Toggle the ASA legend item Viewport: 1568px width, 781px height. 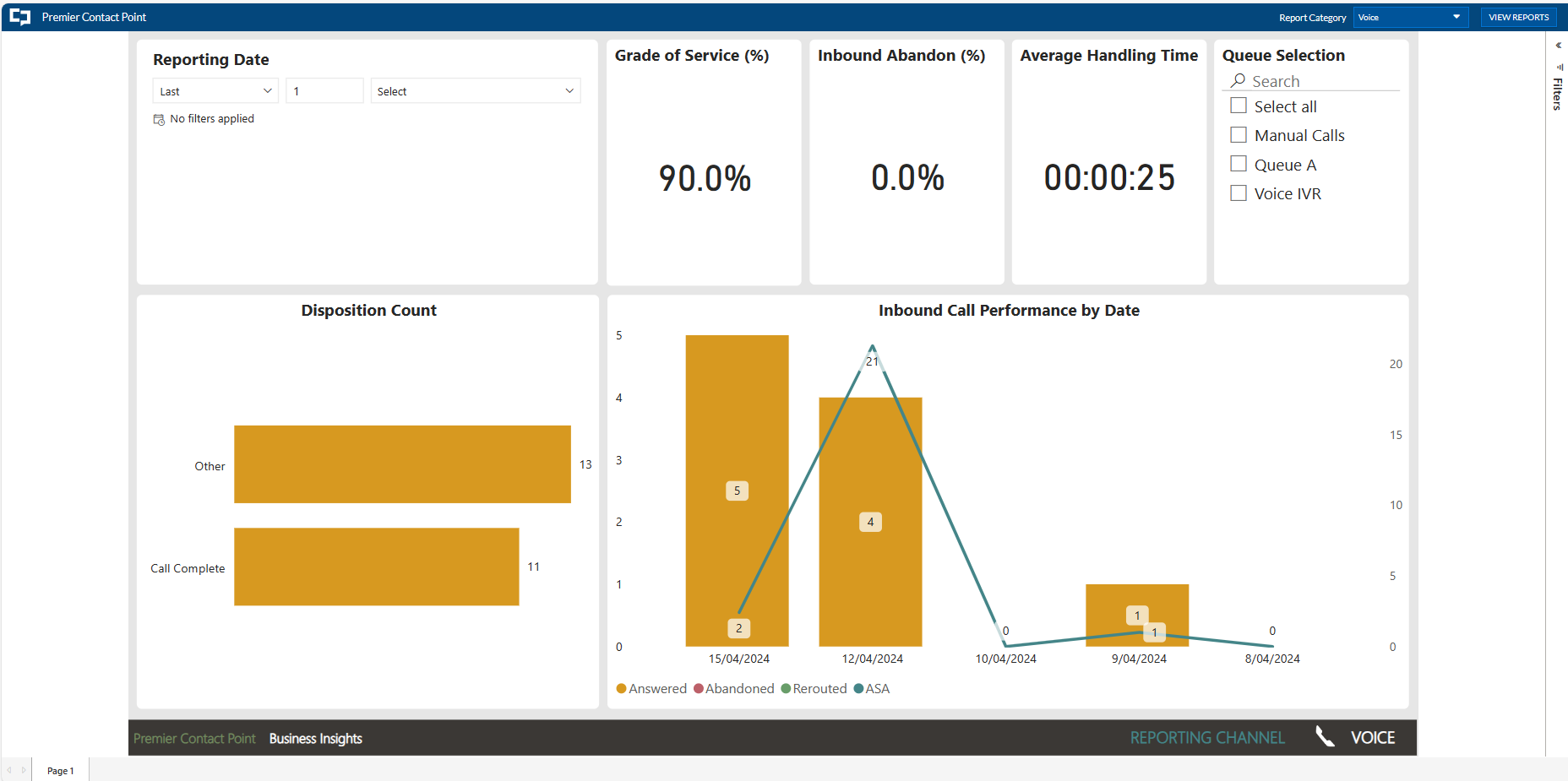pyautogui.click(x=872, y=689)
